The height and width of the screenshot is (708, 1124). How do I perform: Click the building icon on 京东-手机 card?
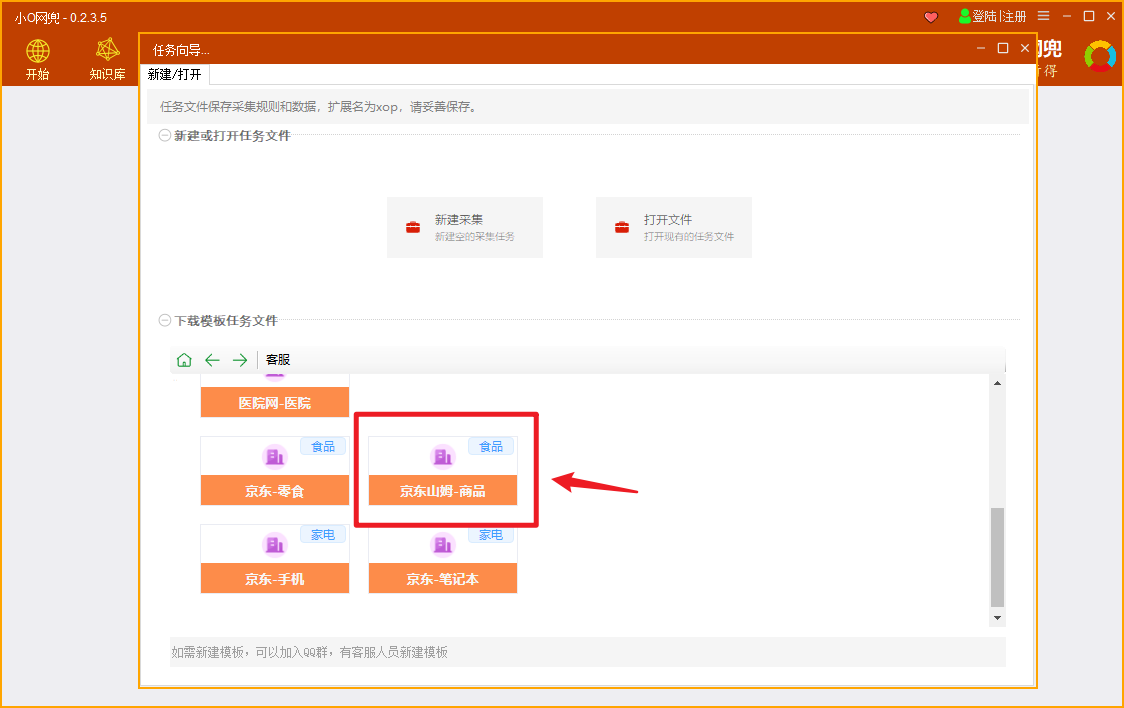click(275, 545)
